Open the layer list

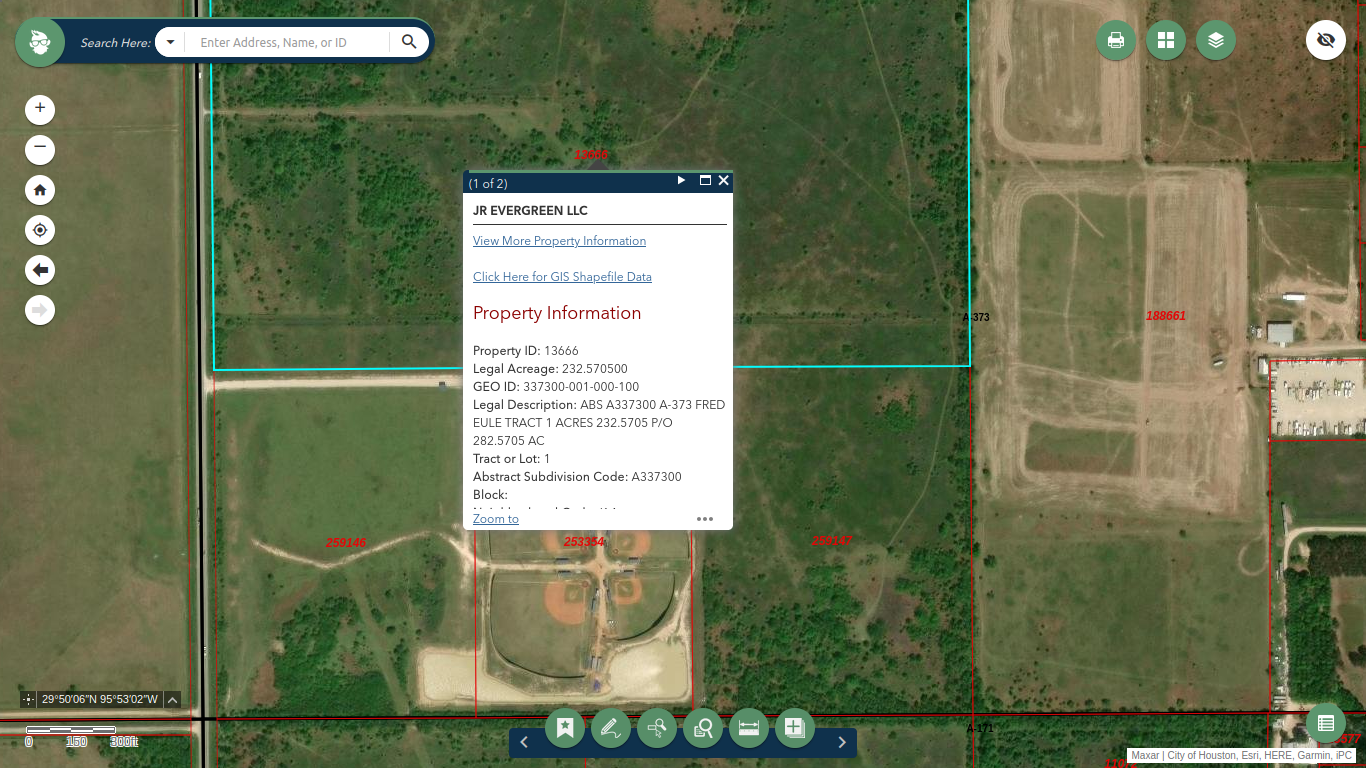coord(1216,40)
